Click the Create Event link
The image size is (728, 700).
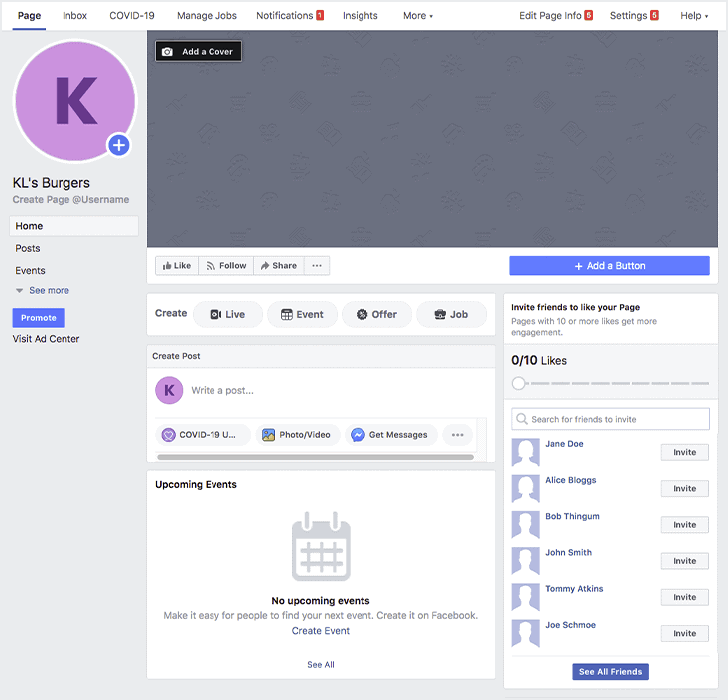click(x=321, y=631)
